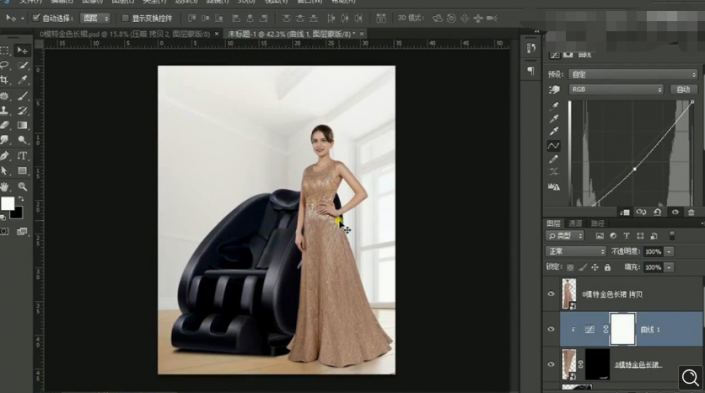
Task: Select the Gradient tool
Action: pyautogui.click(x=22, y=125)
